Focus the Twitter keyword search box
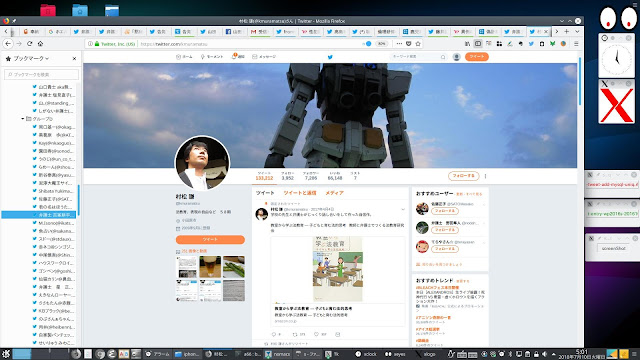This screenshot has width=640, height=360. 418,57
